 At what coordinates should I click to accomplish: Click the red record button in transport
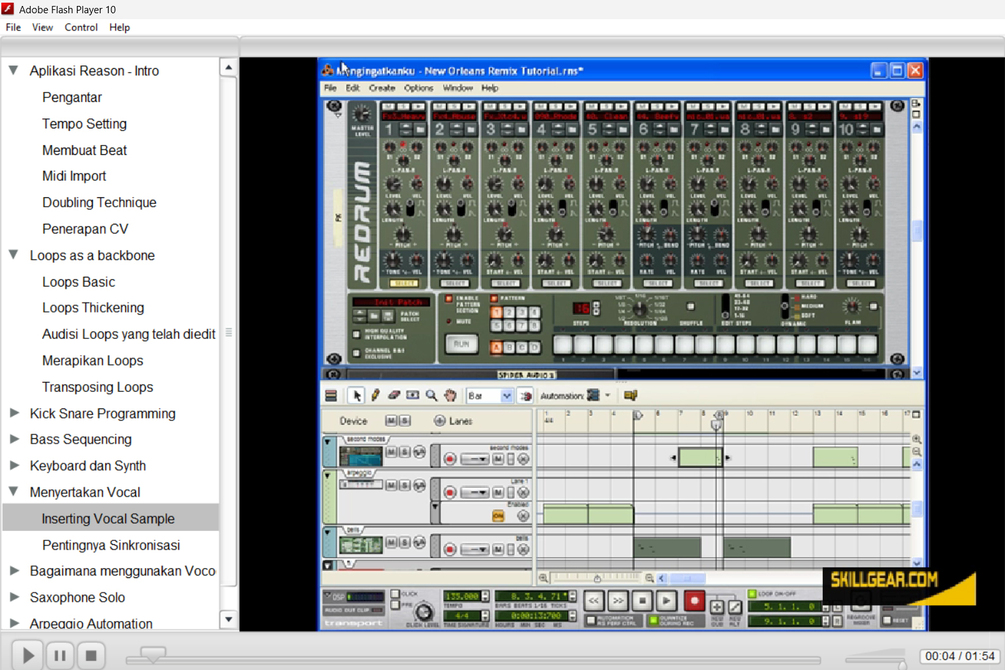694,601
